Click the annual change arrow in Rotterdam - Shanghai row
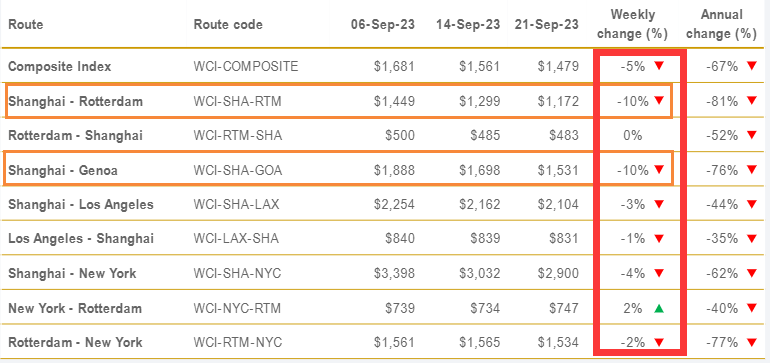 pyautogui.click(x=751, y=136)
